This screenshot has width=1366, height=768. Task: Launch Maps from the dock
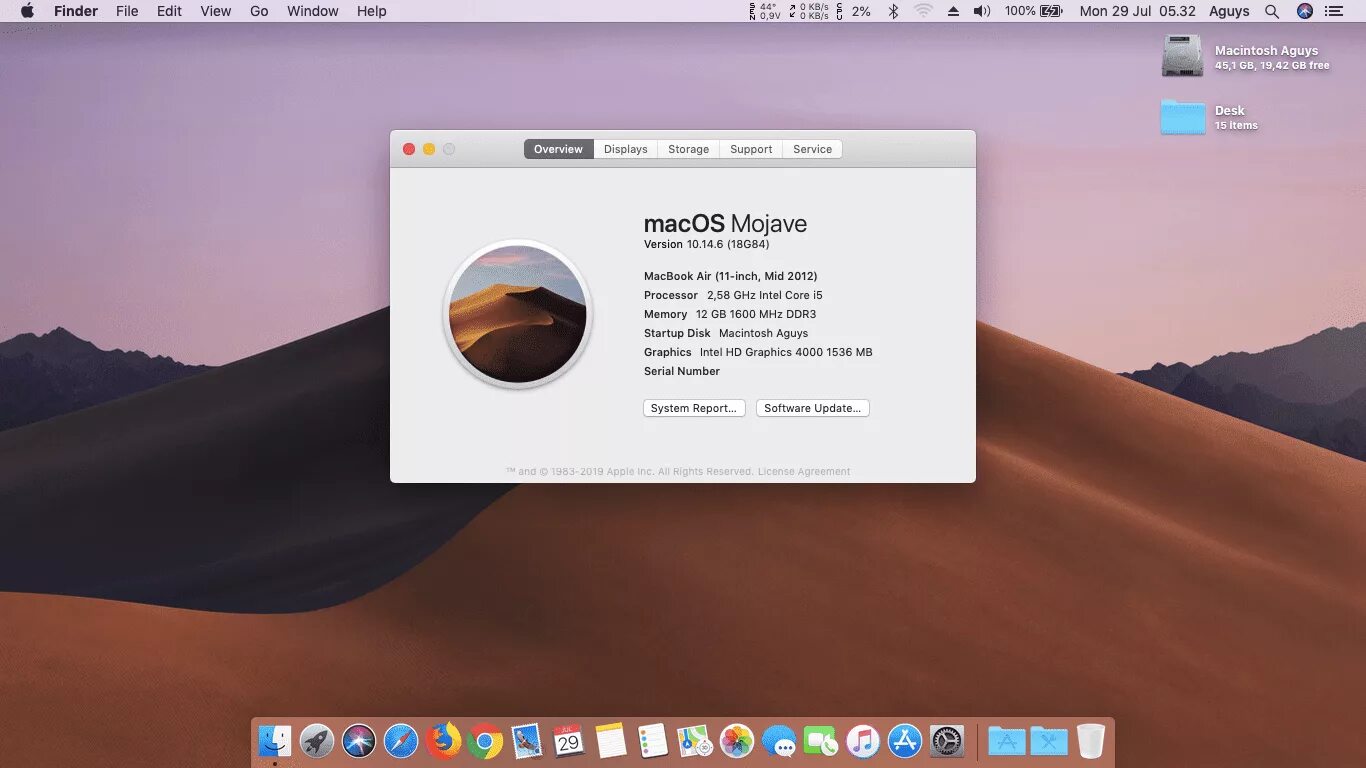click(695, 741)
